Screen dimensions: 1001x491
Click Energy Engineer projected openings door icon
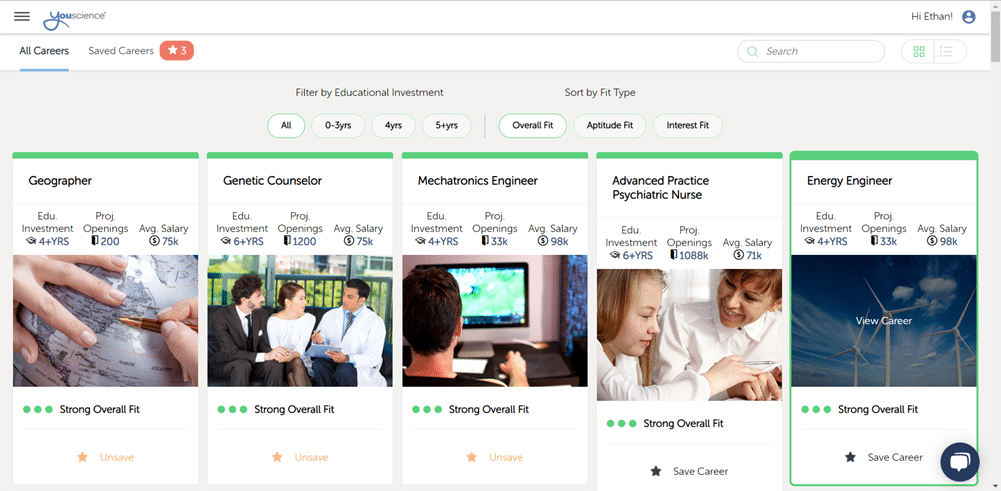click(x=874, y=241)
